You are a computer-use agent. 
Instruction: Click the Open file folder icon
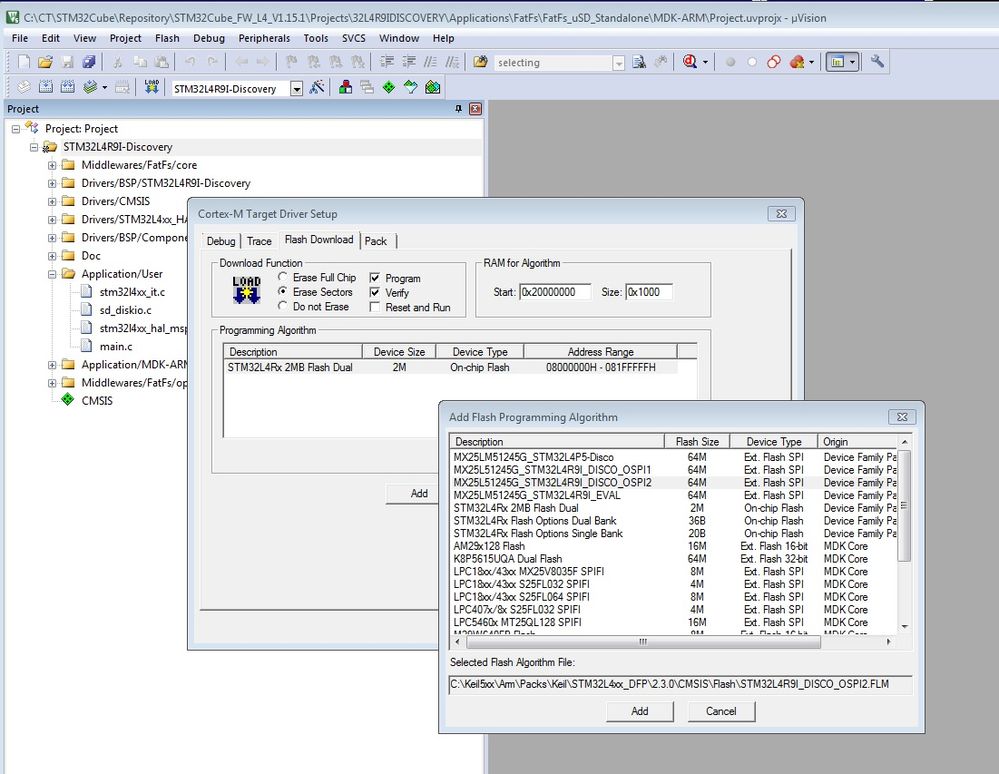[45, 62]
